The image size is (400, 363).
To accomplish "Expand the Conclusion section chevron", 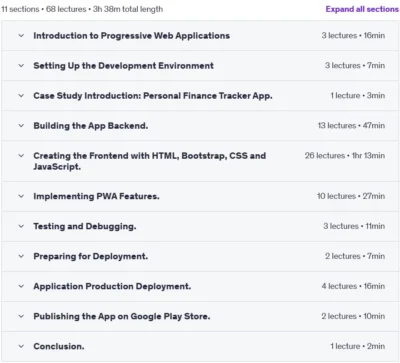I will [x=21, y=346].
